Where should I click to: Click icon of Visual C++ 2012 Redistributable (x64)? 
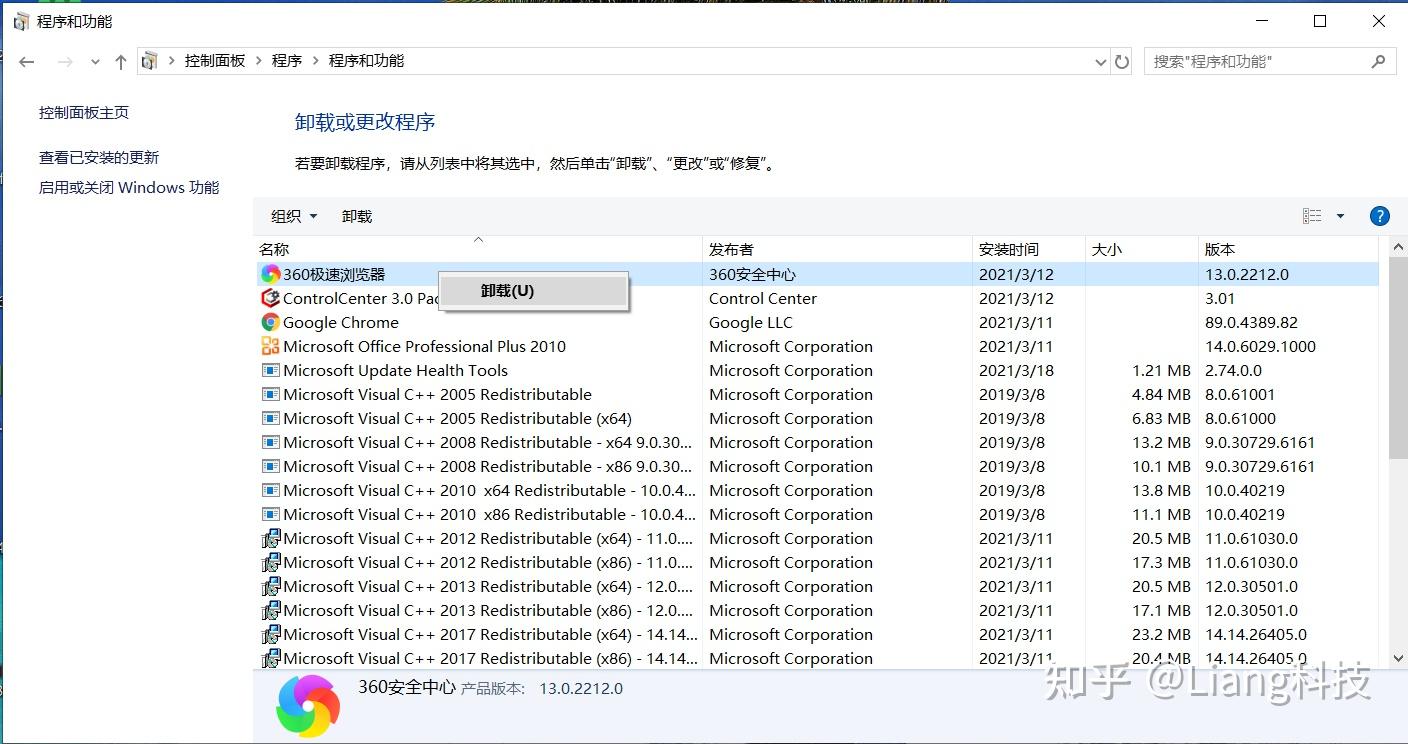tap(270, 538)
